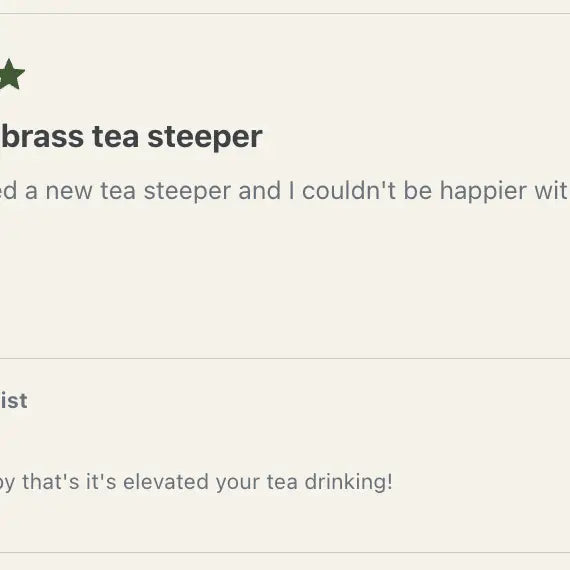Click the review body text about new steeper
570x570 pixels.
click(285, 191)
